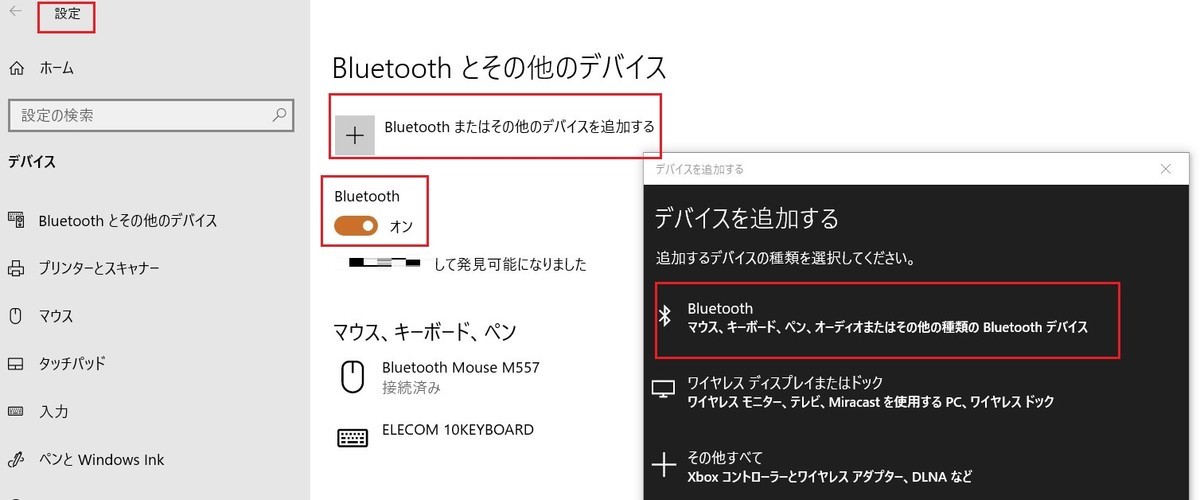Select Bluetooth とその他のデバイス in the sidebar
This screenshot has width=1200, height=500.
click(127, 220)
